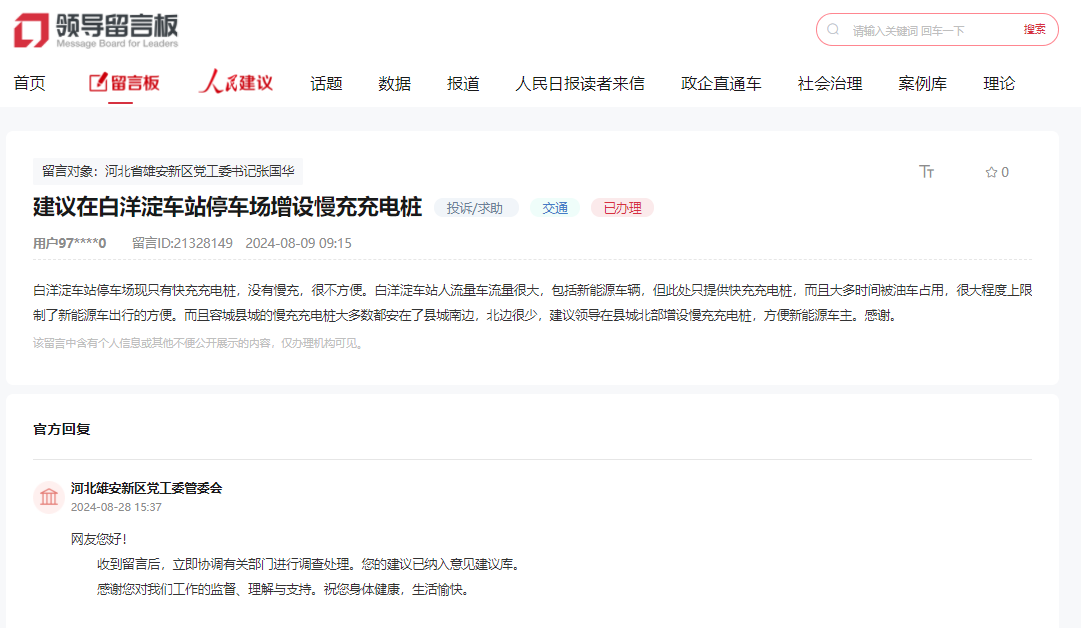The height and width of the screenshot is (628, 1081).
Task: Open the 留言板 tab with pencil icon
Action: [124, 83]
